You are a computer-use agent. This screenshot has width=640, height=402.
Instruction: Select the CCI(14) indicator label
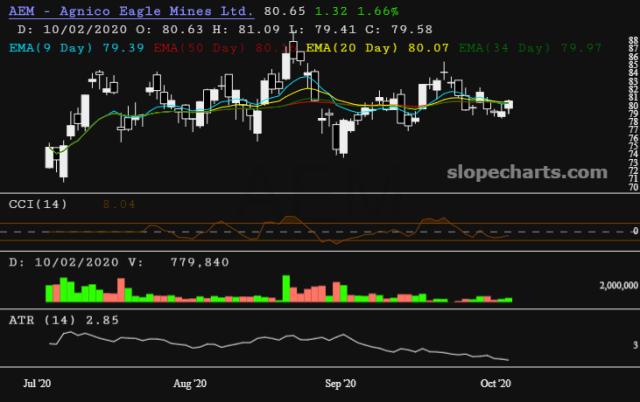point(38,204)
